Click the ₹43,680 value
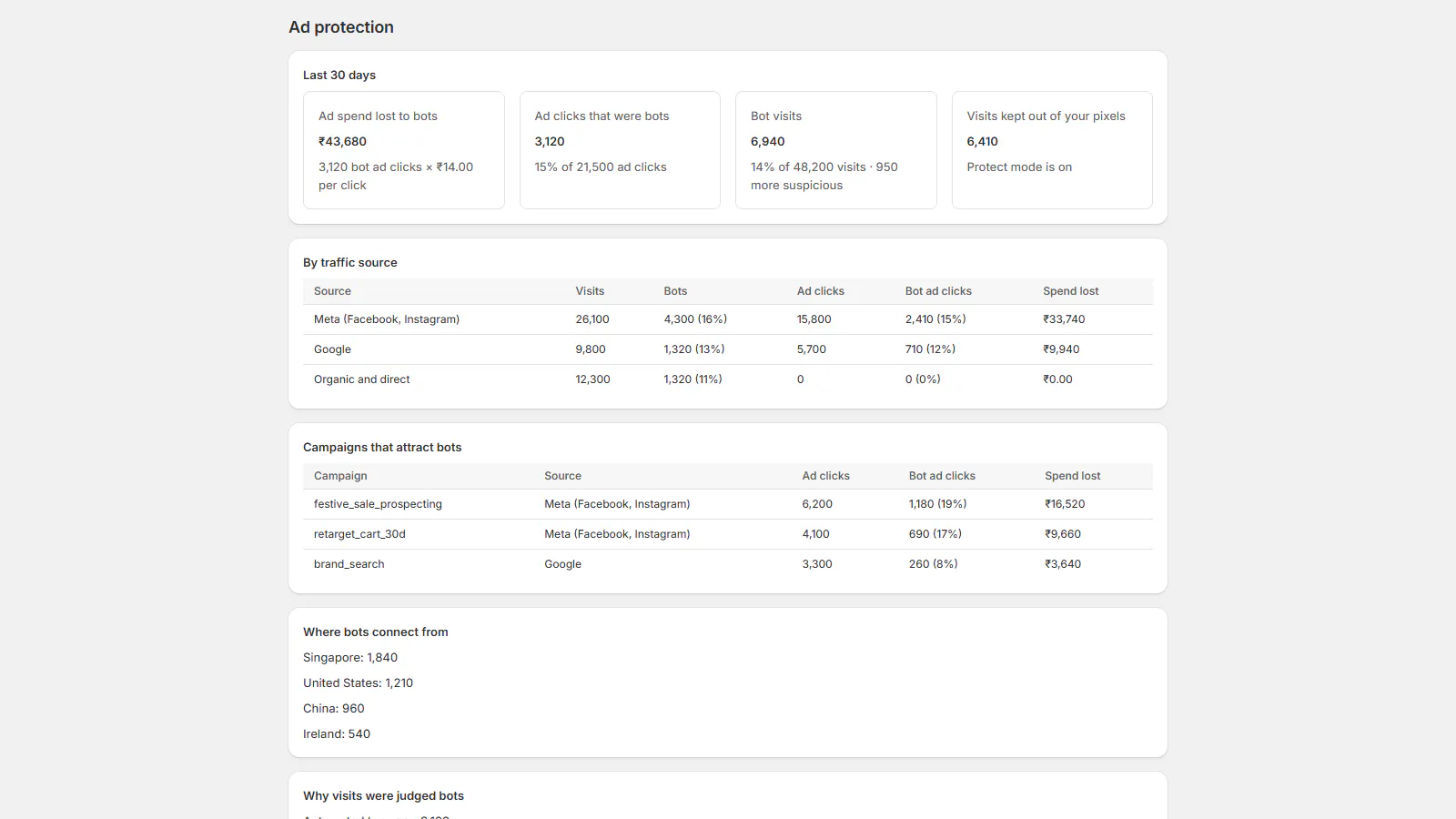Viewport: 1456px width, 819px height. click(x=342, y=141)
